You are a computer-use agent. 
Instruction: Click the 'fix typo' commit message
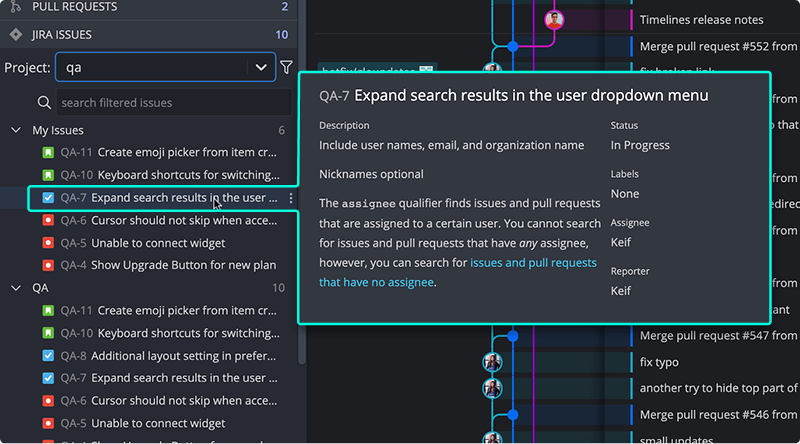659,362
